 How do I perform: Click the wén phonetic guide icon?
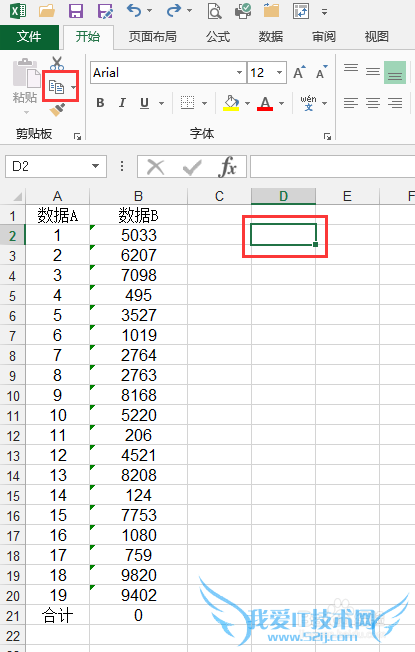click(x=308, y=103)
